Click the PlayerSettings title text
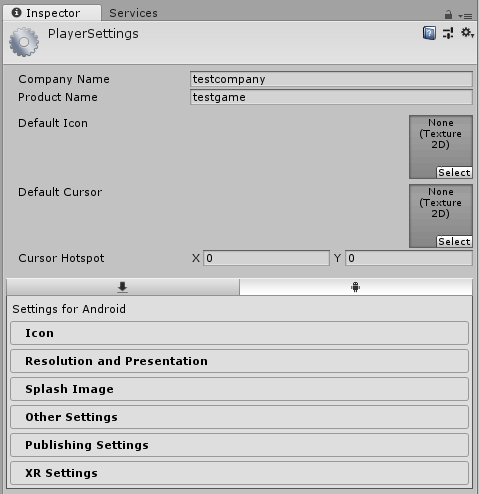 (x=93, y=34)
